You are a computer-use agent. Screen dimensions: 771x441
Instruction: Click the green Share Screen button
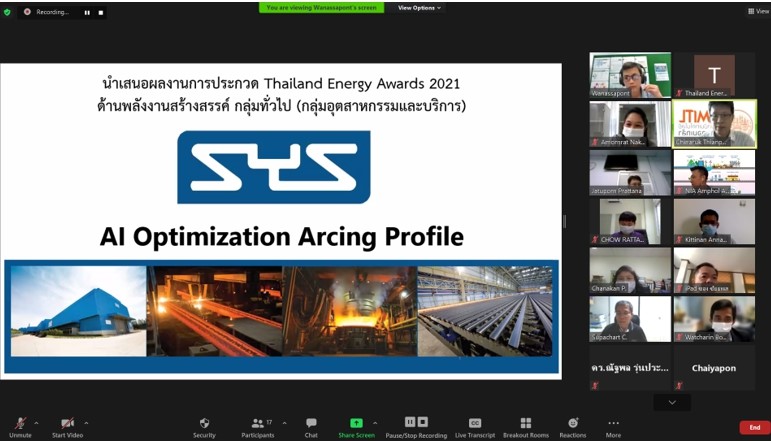(x=356, y=427)
